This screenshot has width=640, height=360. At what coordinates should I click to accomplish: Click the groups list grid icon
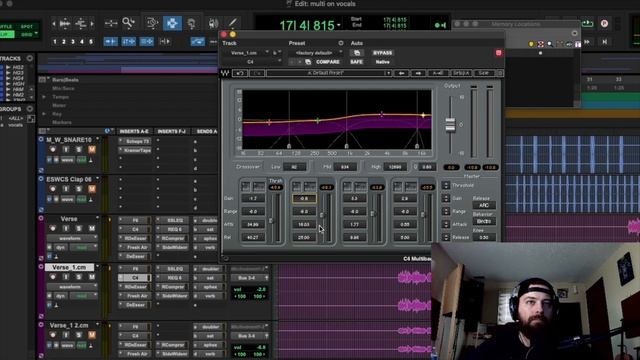click(31, 118)
